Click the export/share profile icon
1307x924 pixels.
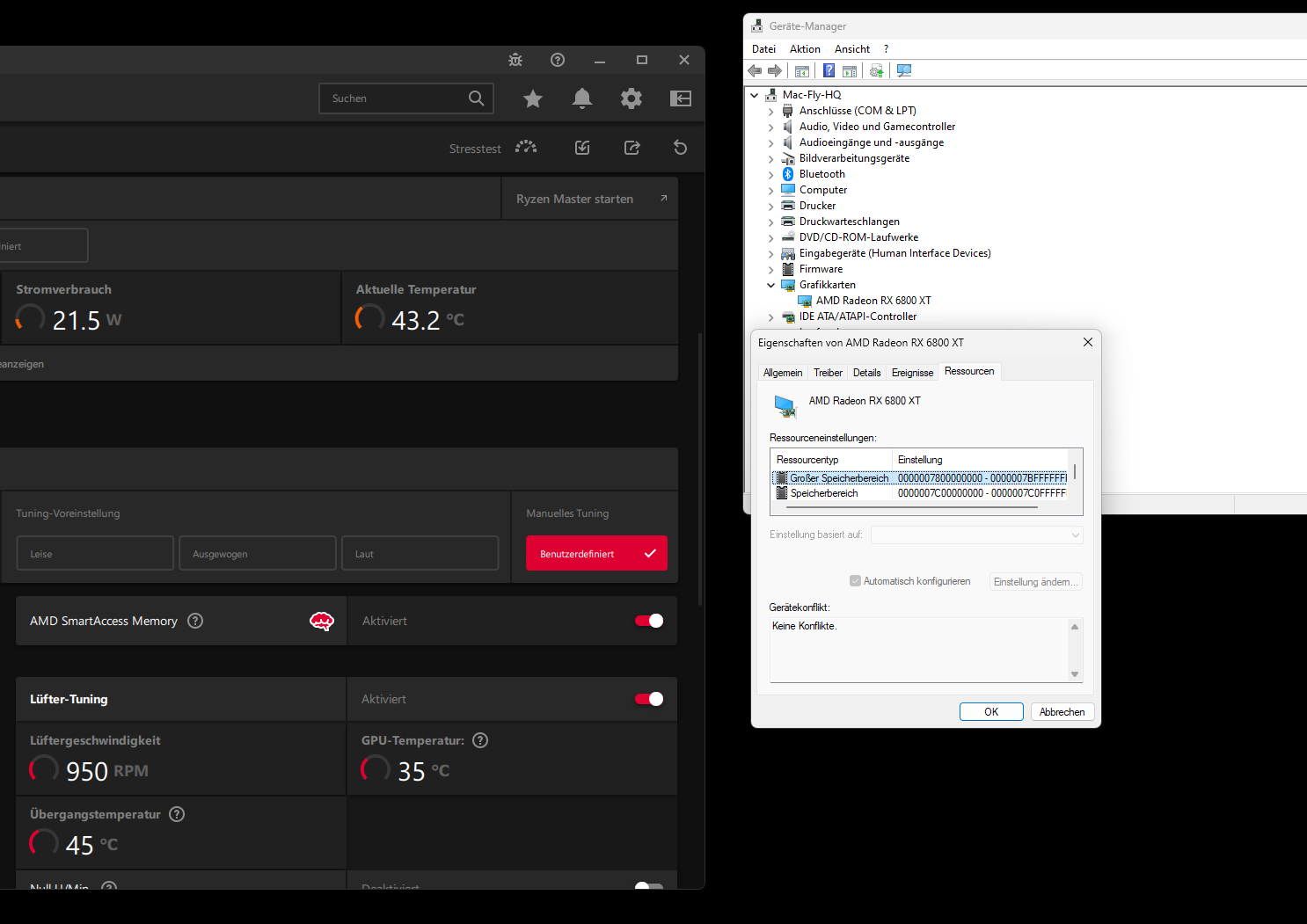point(632,148)
